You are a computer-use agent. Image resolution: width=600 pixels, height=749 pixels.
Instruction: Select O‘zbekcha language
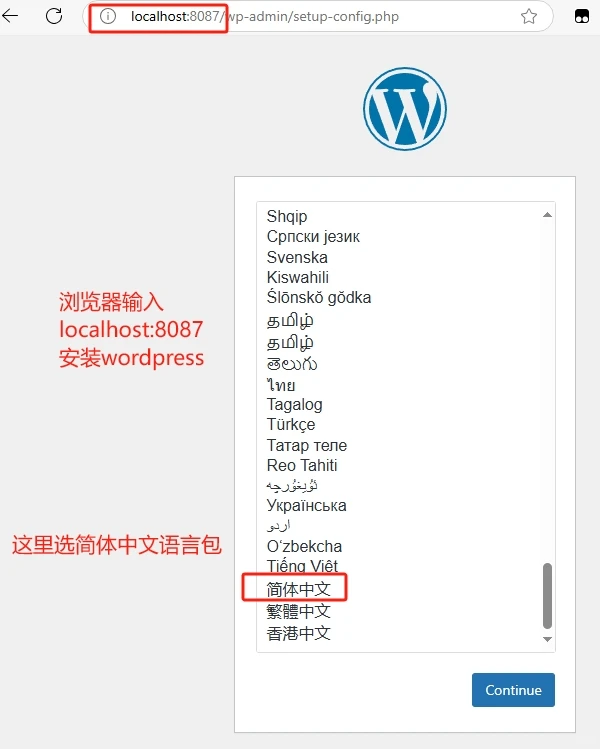click(304, 546)
